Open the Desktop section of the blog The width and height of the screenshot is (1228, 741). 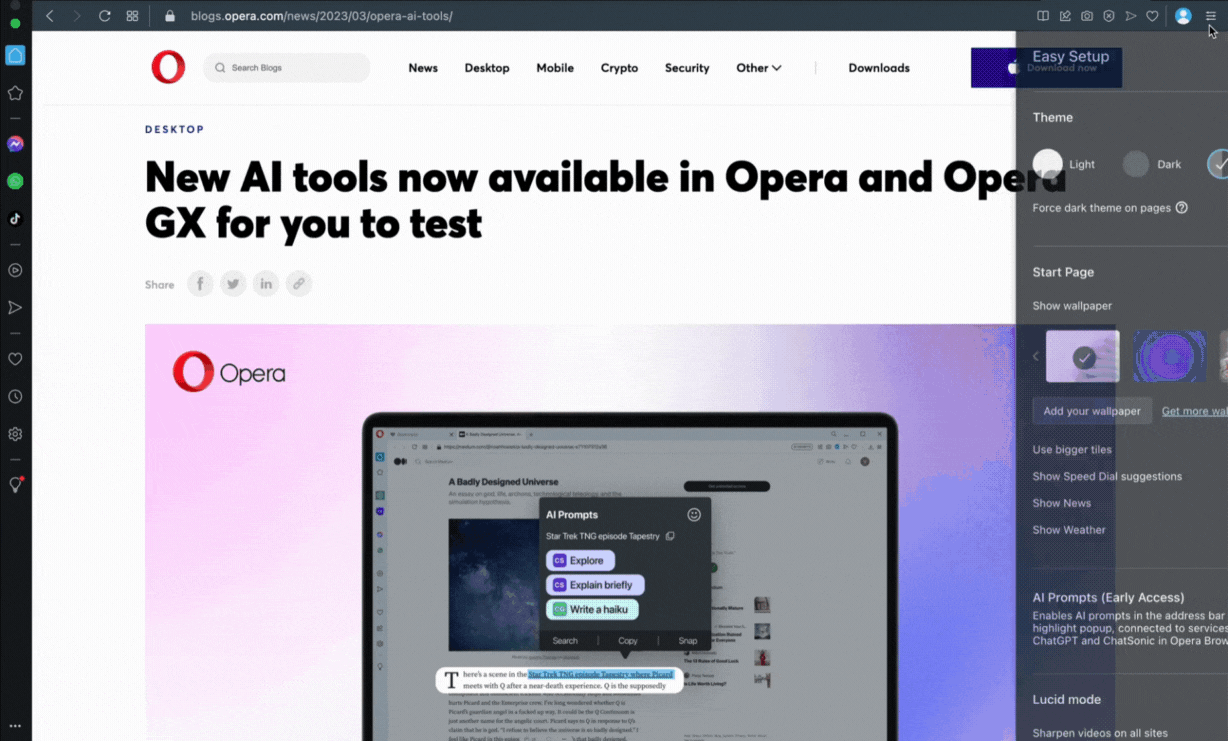[x=487, y=68]
